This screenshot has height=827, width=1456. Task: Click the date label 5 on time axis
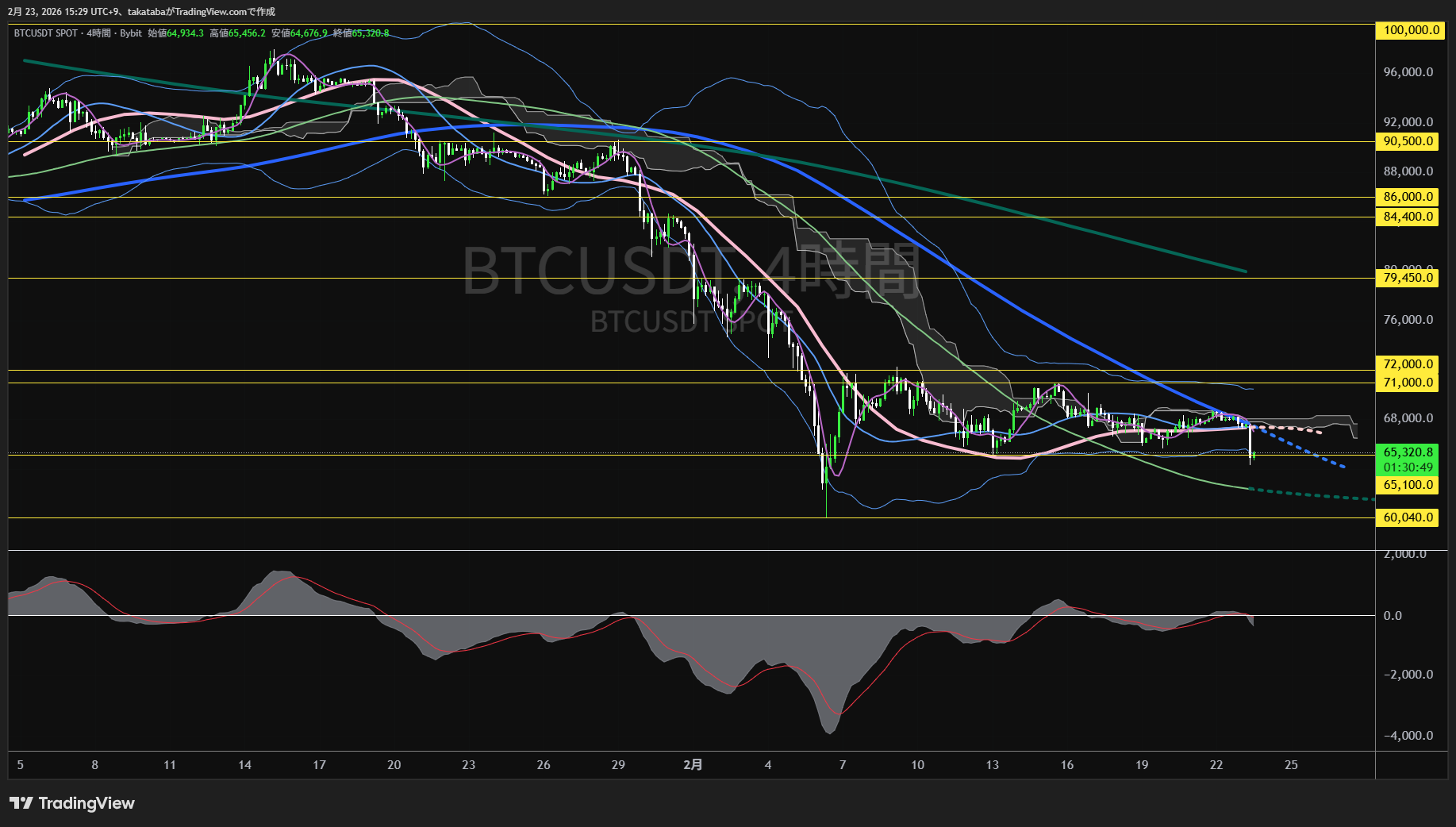click(21, 765)
